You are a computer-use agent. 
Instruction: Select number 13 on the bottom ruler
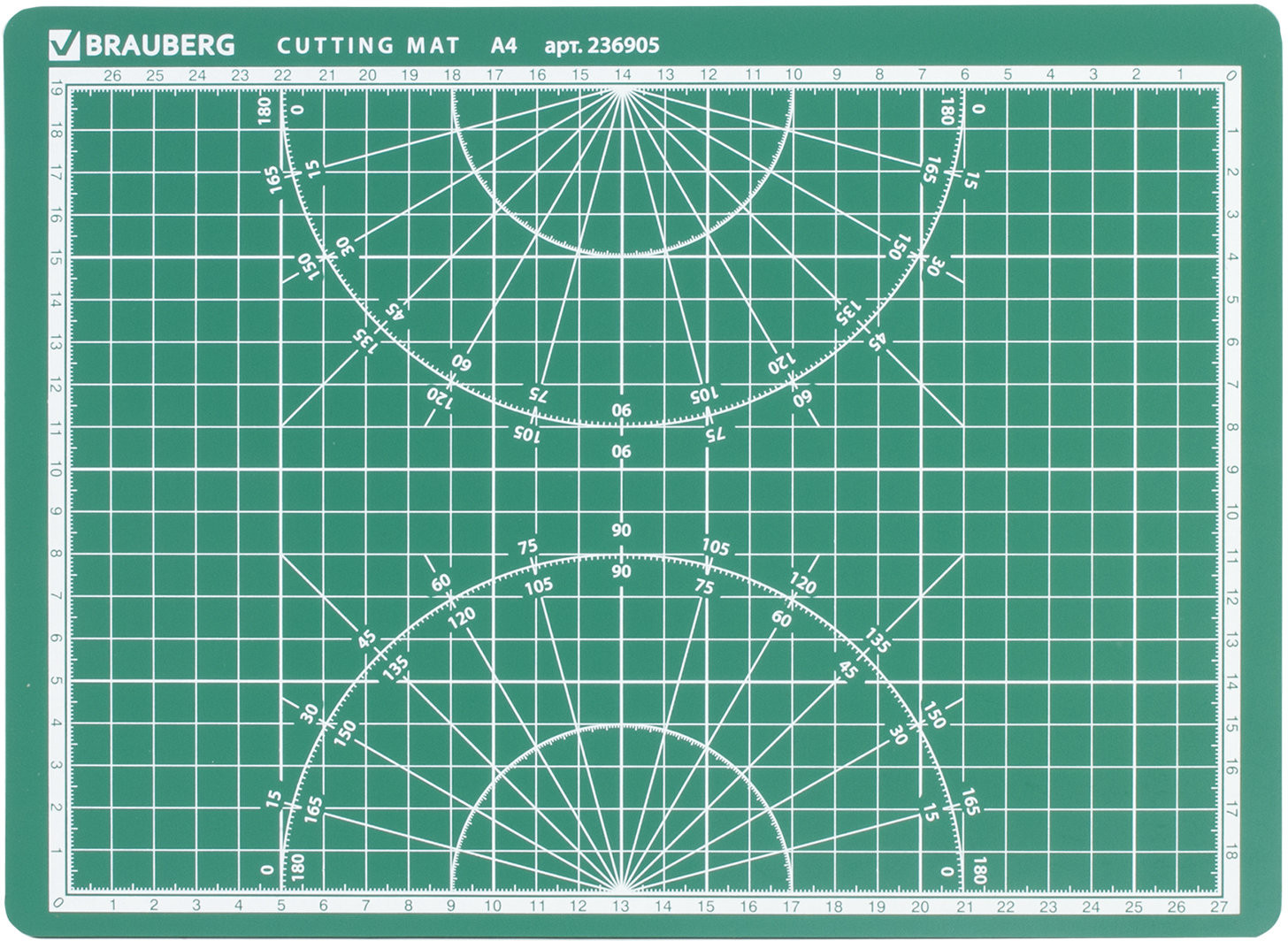click(x=621, y=907)
